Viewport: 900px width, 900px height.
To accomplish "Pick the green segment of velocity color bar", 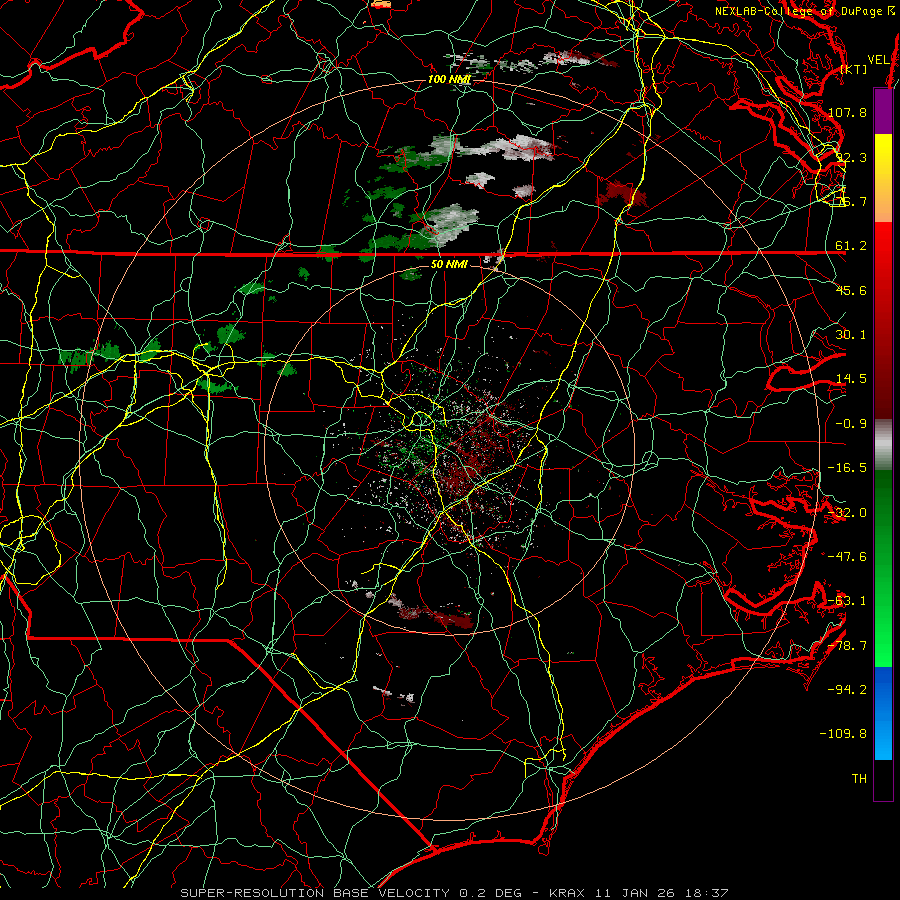I will (x=883, y=568).
